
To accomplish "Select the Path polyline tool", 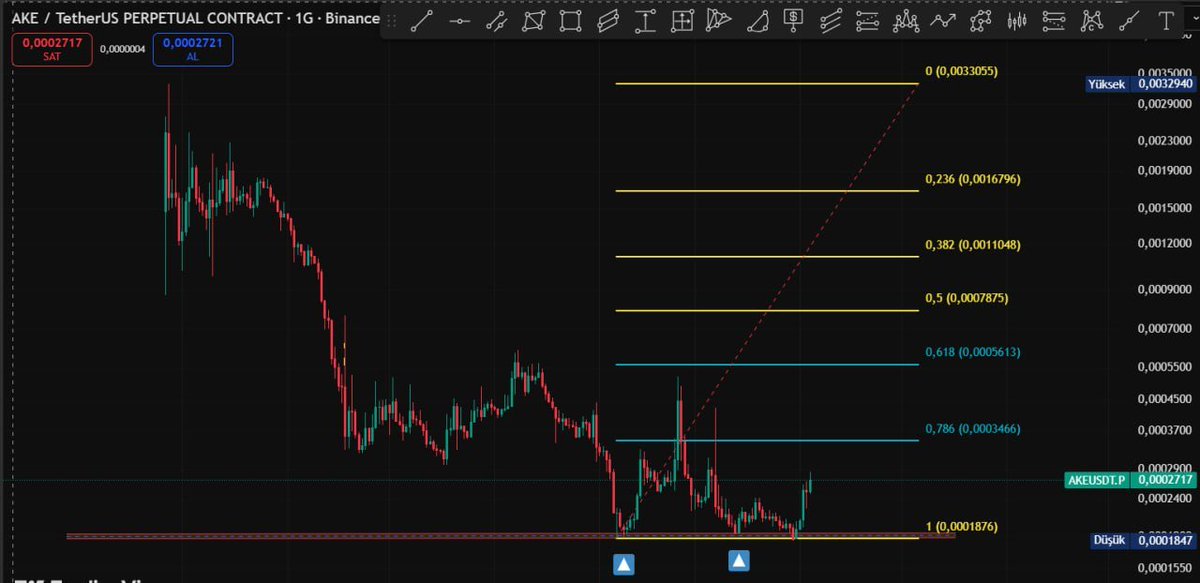I will click(981, 21).
